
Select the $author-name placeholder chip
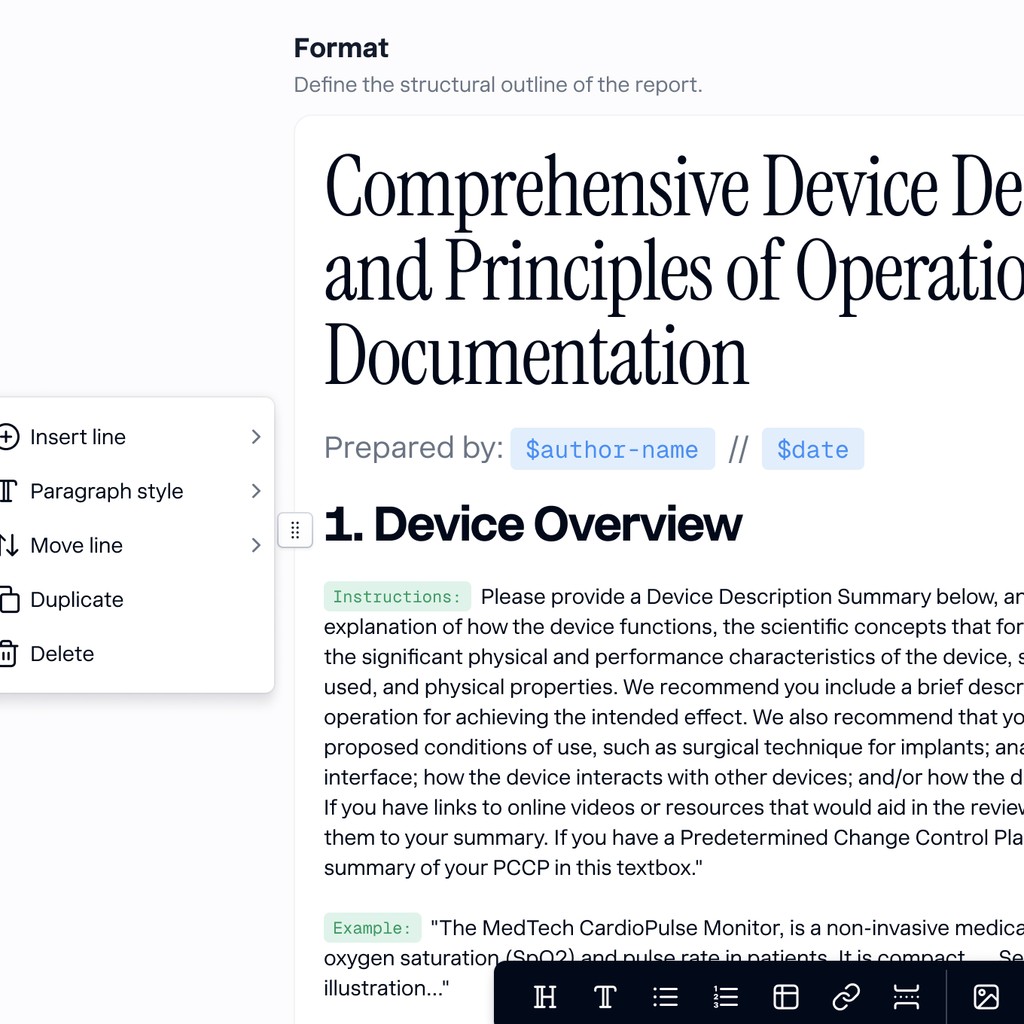(x=612, y=449)
